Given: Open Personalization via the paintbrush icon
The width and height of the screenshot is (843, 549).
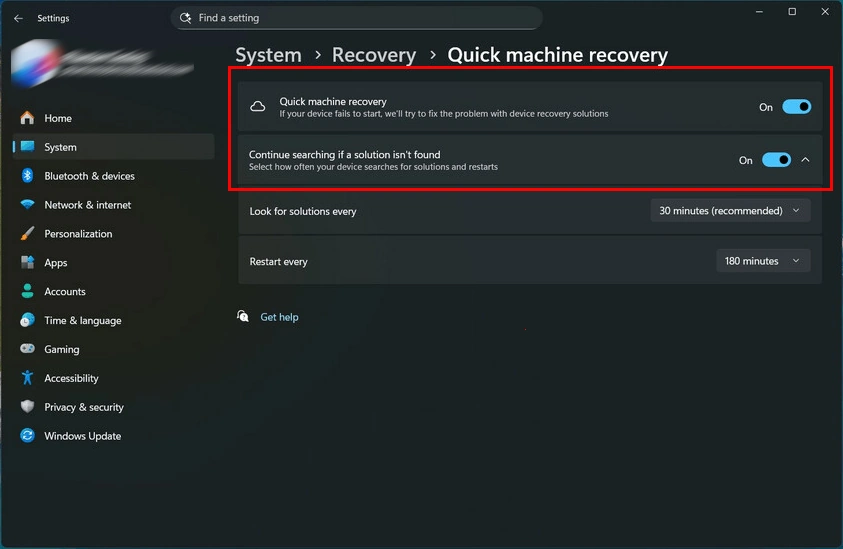Looking at the screenshot, I should tap(27, 234).
